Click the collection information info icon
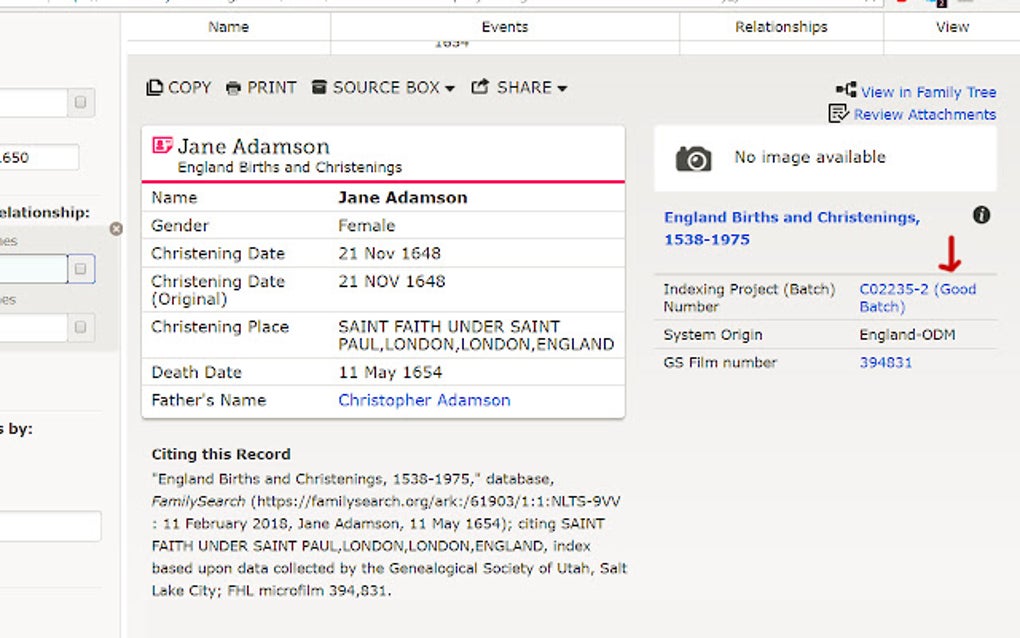 [x=981, y=214]
